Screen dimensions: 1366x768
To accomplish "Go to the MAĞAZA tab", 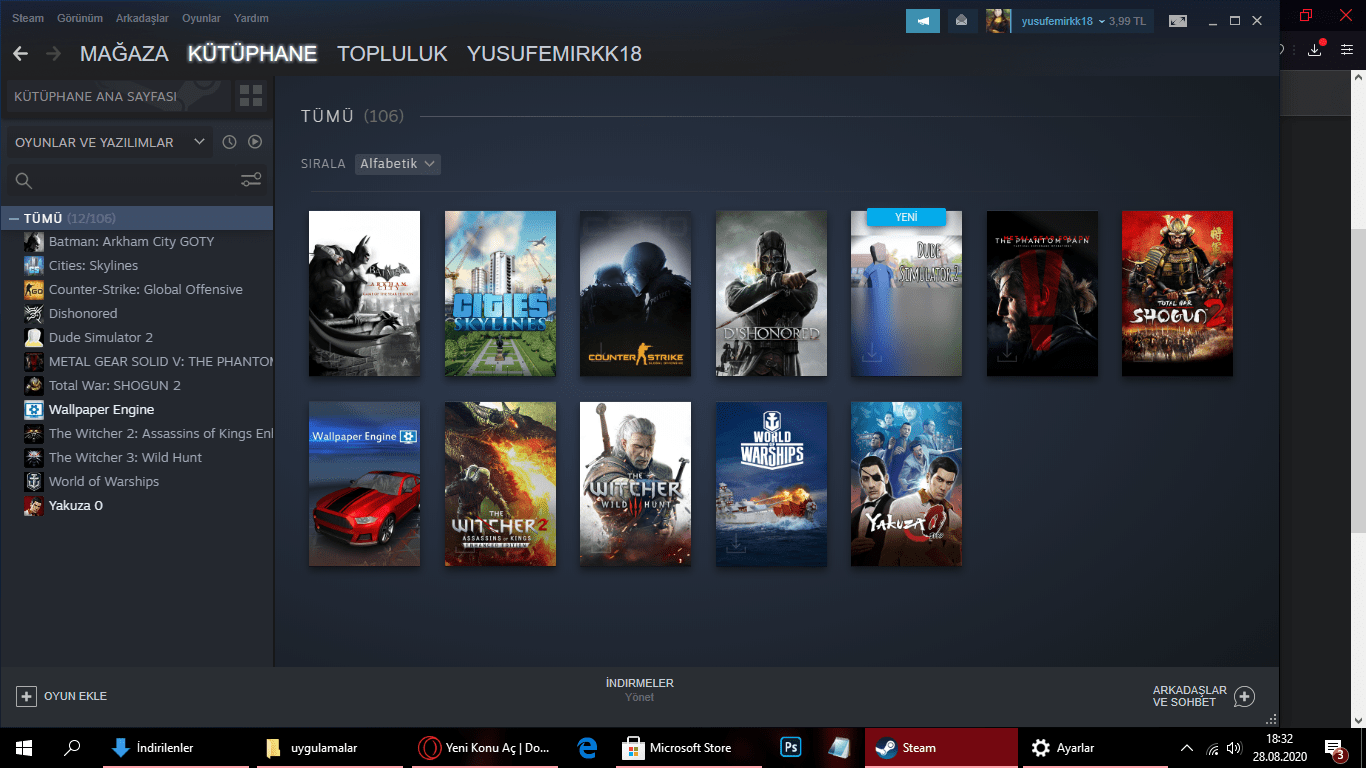I will (x=124, y=54).
